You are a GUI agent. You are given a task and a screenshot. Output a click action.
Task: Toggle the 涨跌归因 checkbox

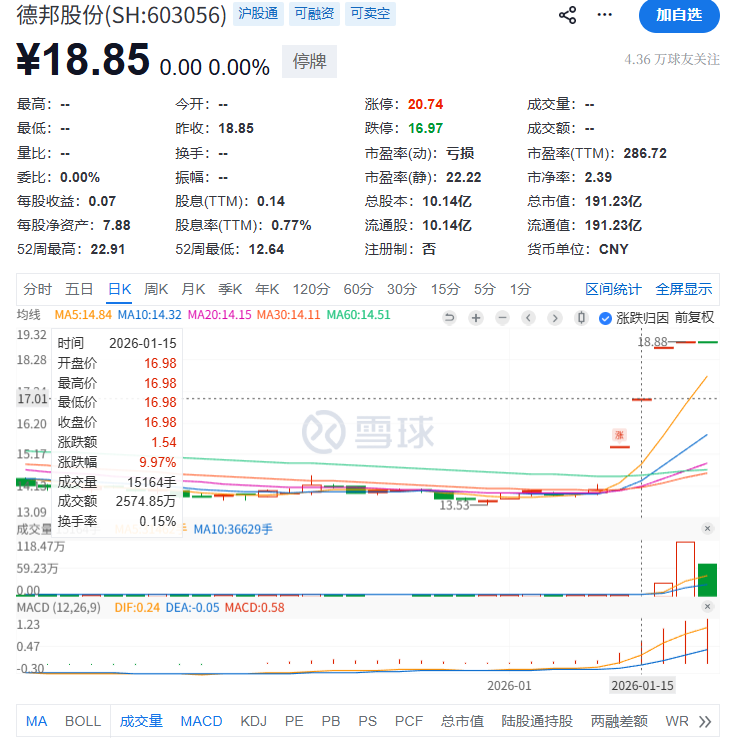click(x=605, y=318)
